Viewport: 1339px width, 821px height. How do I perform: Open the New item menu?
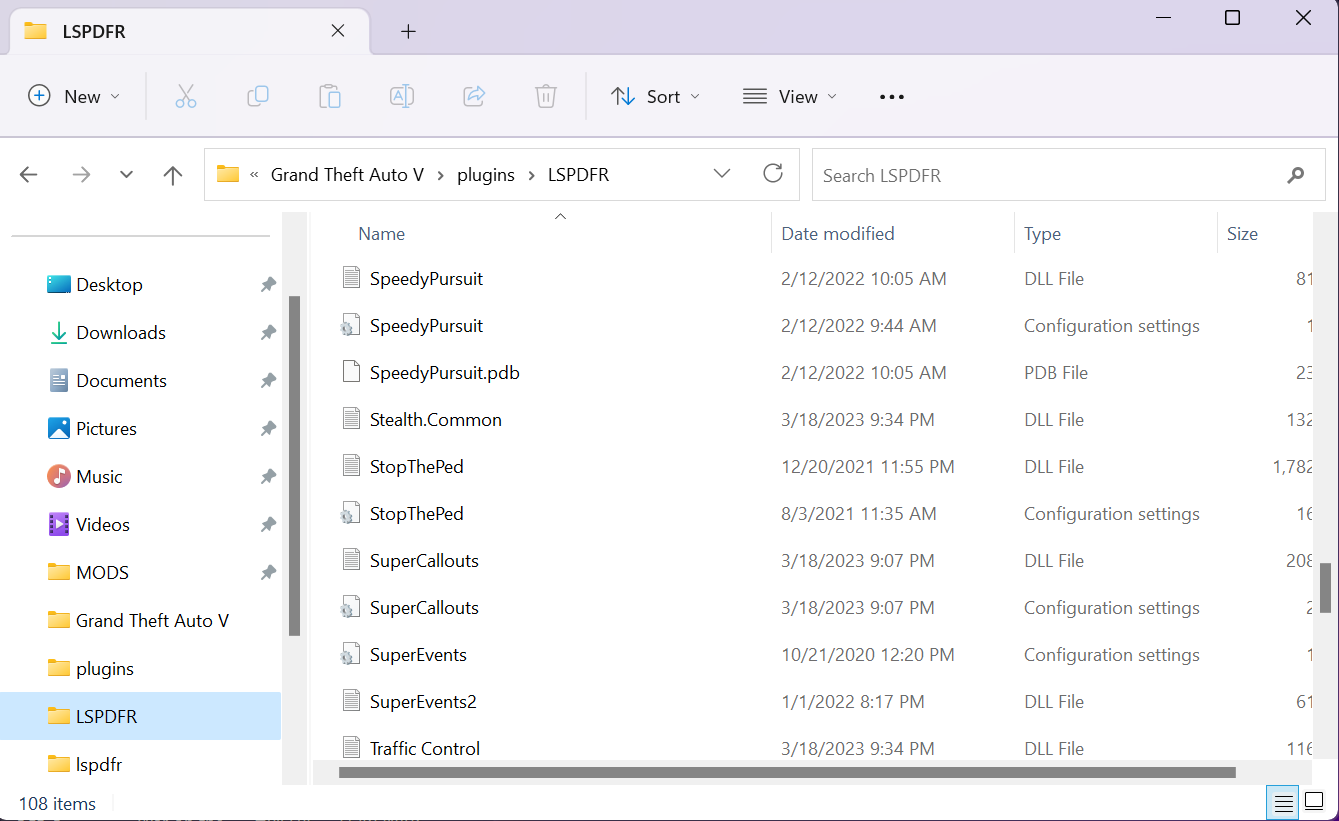pos(73,96)
